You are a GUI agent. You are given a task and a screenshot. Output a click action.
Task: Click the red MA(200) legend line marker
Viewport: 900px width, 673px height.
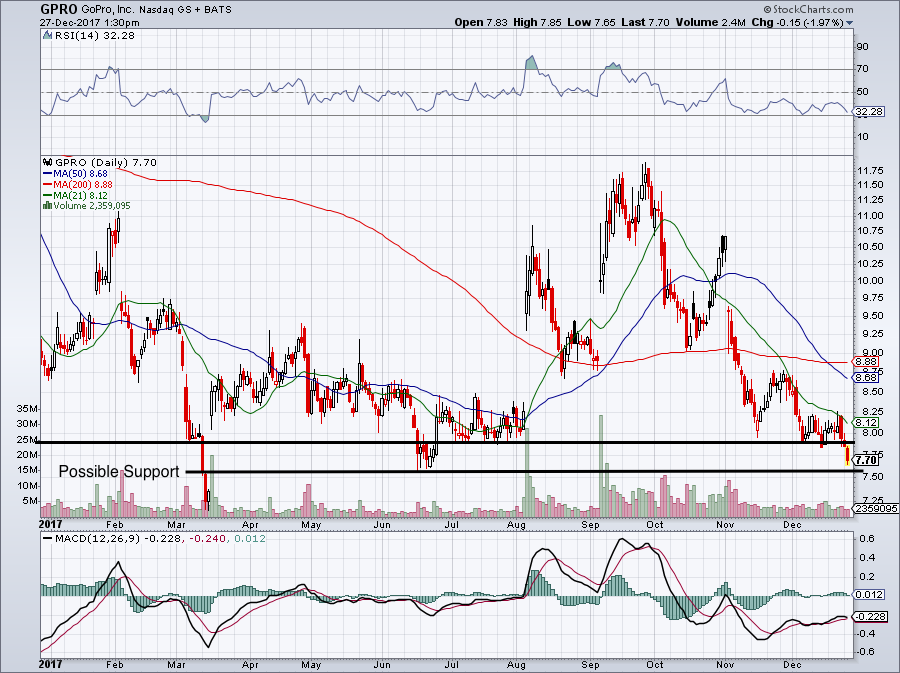[x=48, y=185]
